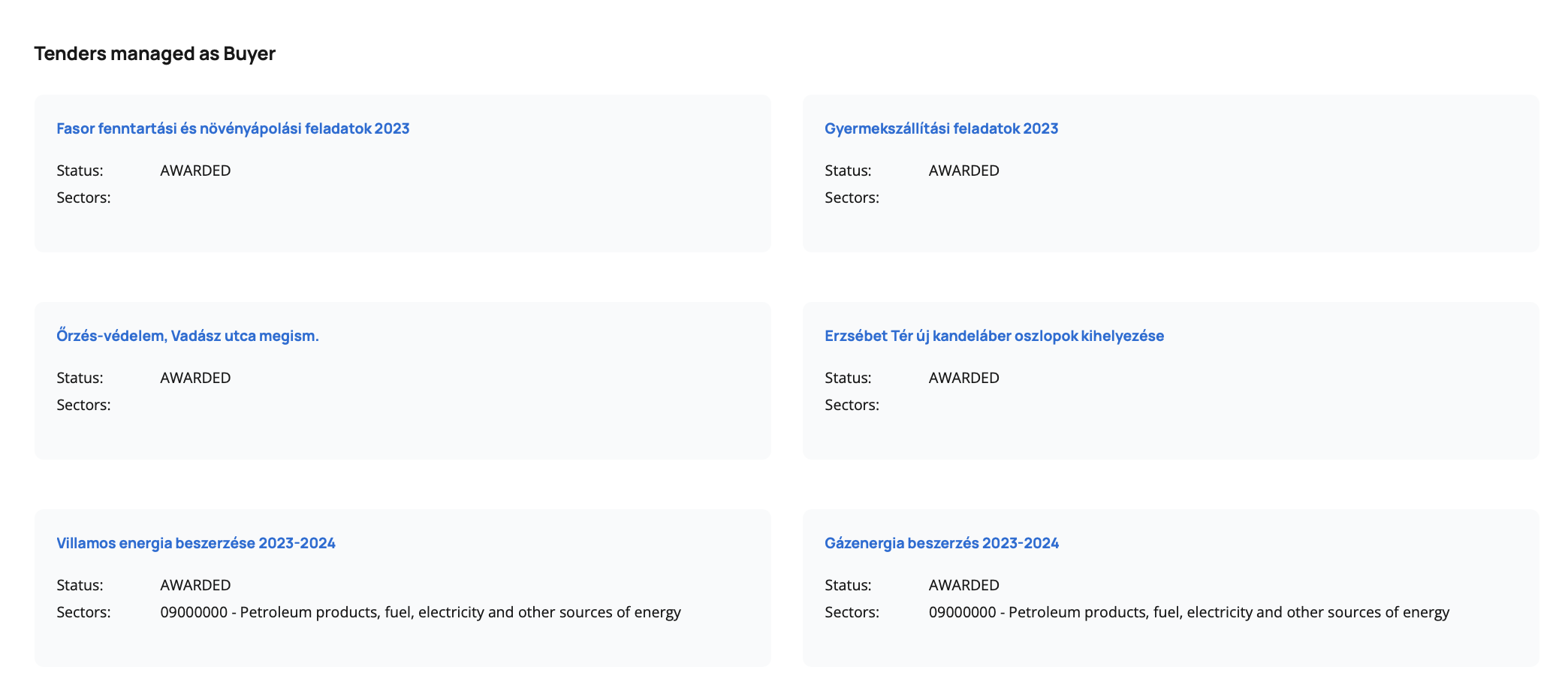This screenshot has height=694, width=1568.
Task: Click sector code text in Gázenergia card
Action: (1188, 612)
